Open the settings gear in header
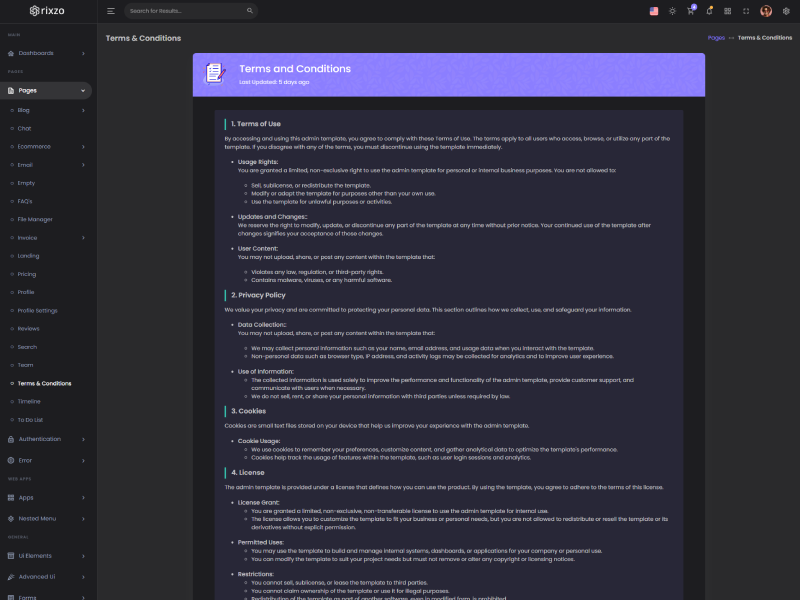 pos(786,11)
